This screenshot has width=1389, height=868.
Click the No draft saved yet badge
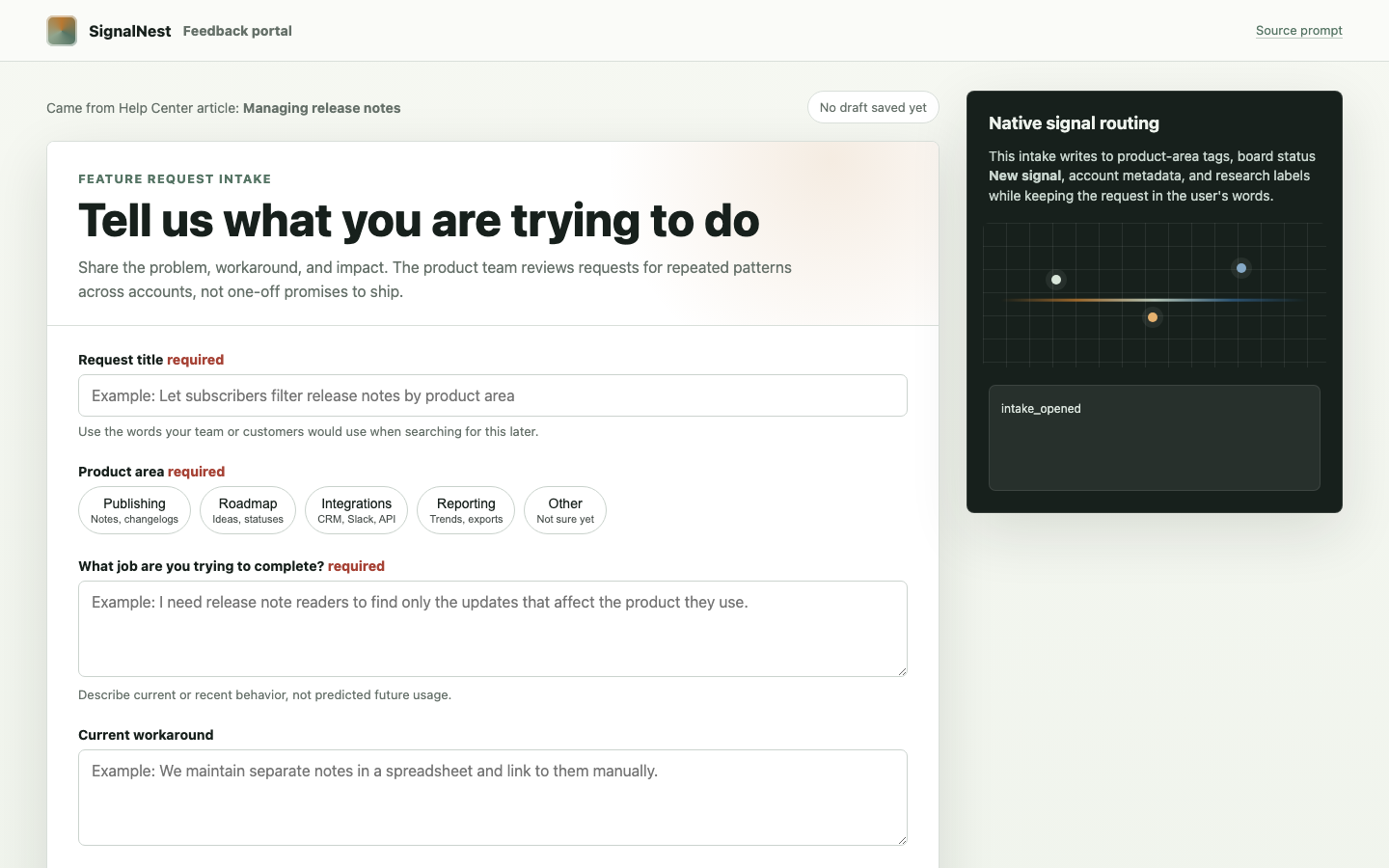873,107
